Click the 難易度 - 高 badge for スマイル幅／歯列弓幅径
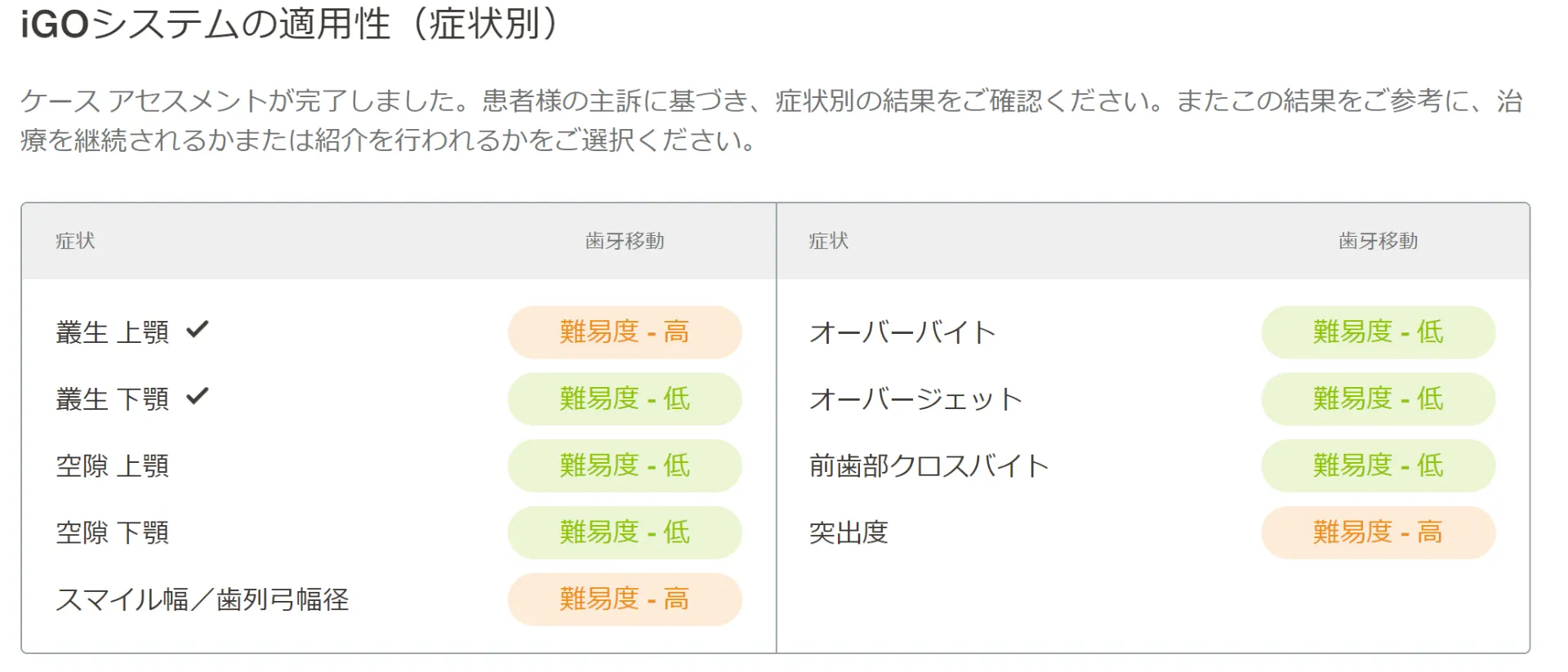1568x672 pixels. click(x=625, y=599)
